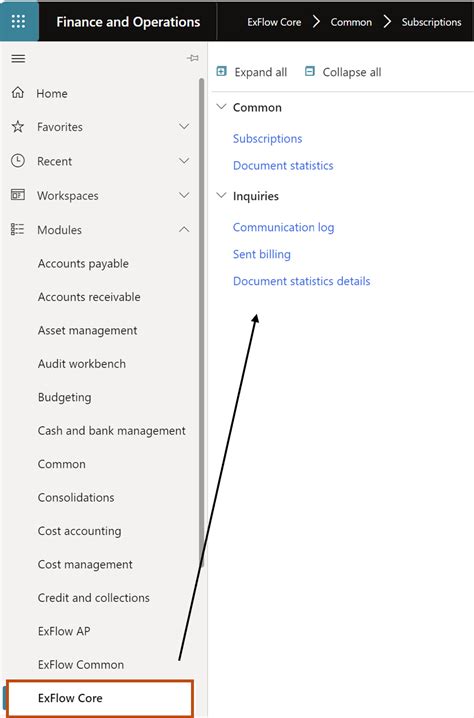Pin the navigation pane

click(x=193, y=58)
